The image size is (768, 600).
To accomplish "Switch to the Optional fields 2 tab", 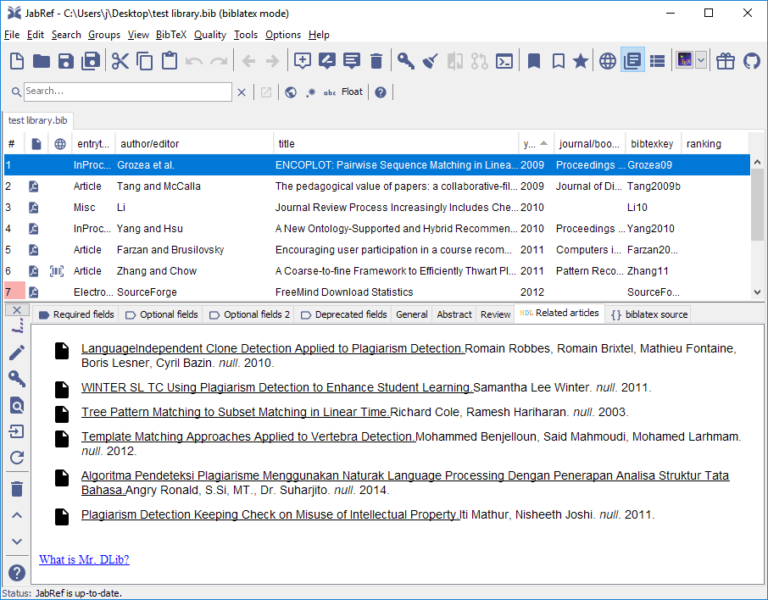I will click(x=249, y=314).
